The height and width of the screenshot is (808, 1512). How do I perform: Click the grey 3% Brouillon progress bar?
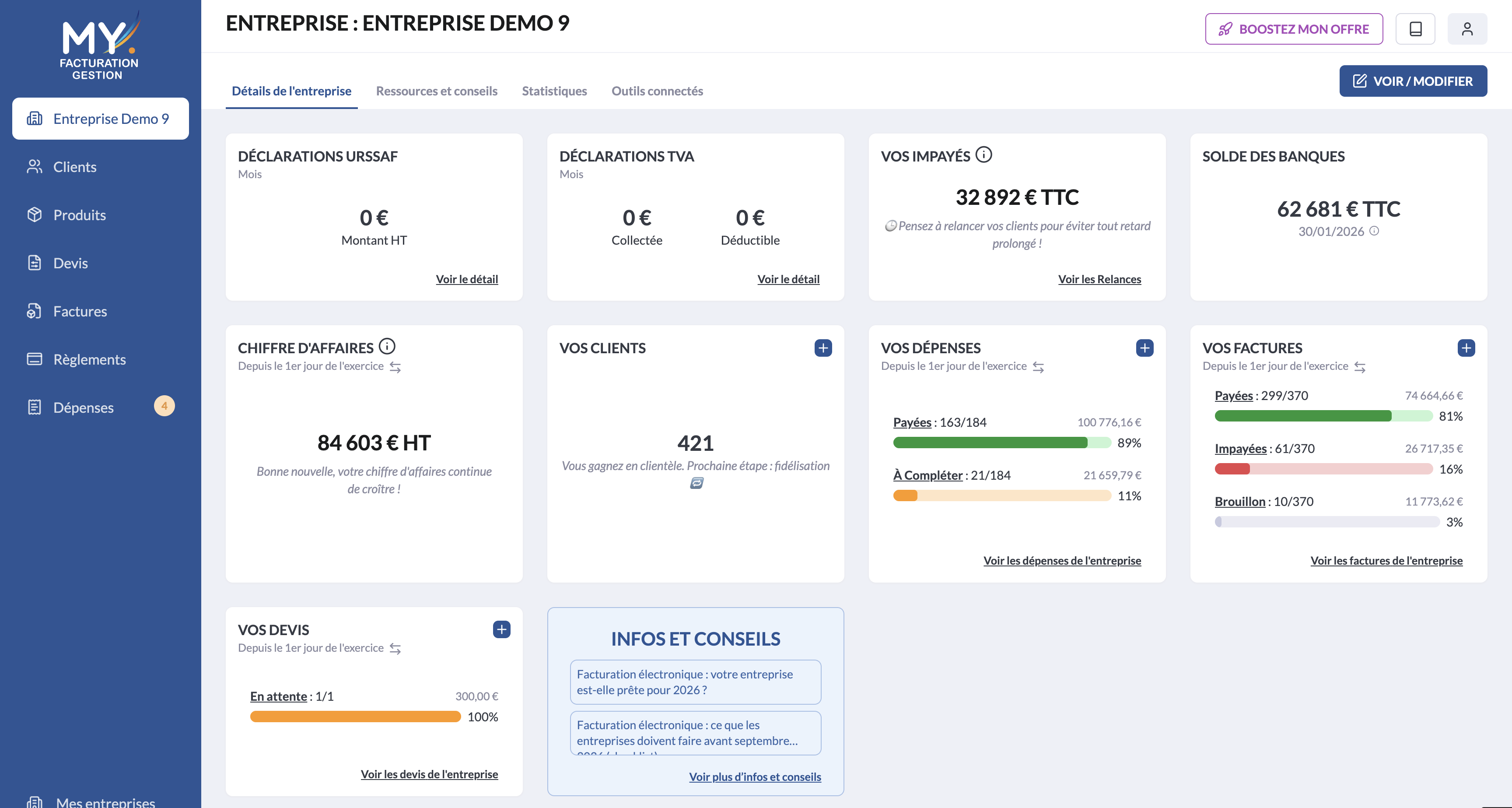pos(1327,522)
